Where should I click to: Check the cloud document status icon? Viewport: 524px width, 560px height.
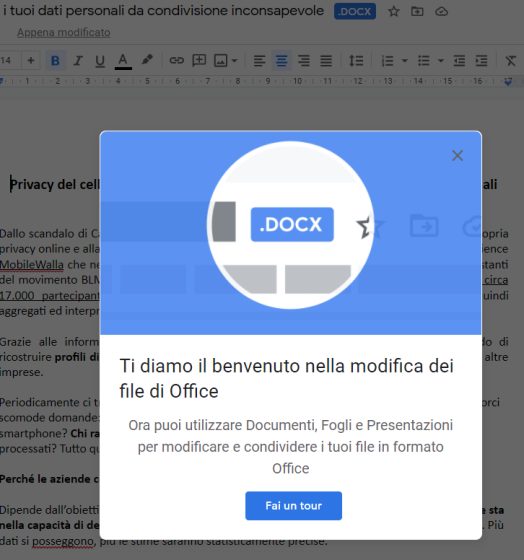click(441, 11)
